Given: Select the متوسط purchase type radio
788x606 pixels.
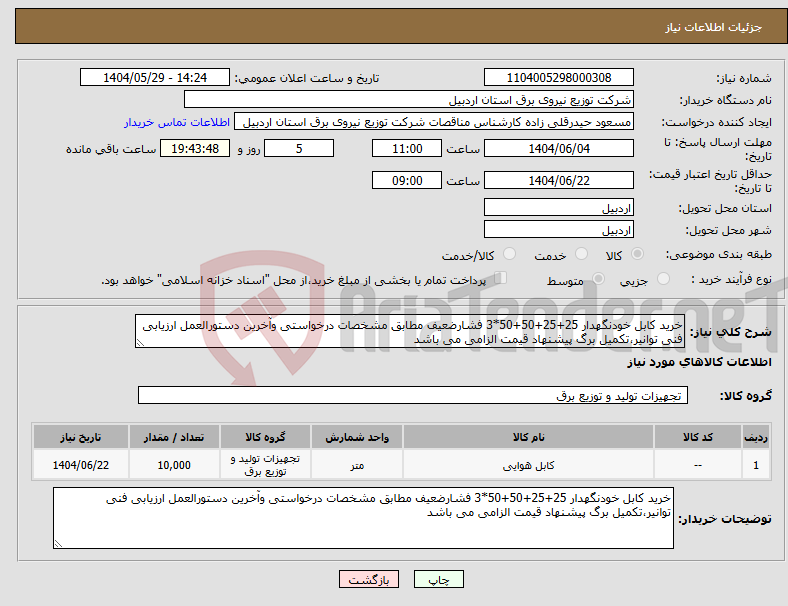Looking at the screenshot, I should 598,279.
